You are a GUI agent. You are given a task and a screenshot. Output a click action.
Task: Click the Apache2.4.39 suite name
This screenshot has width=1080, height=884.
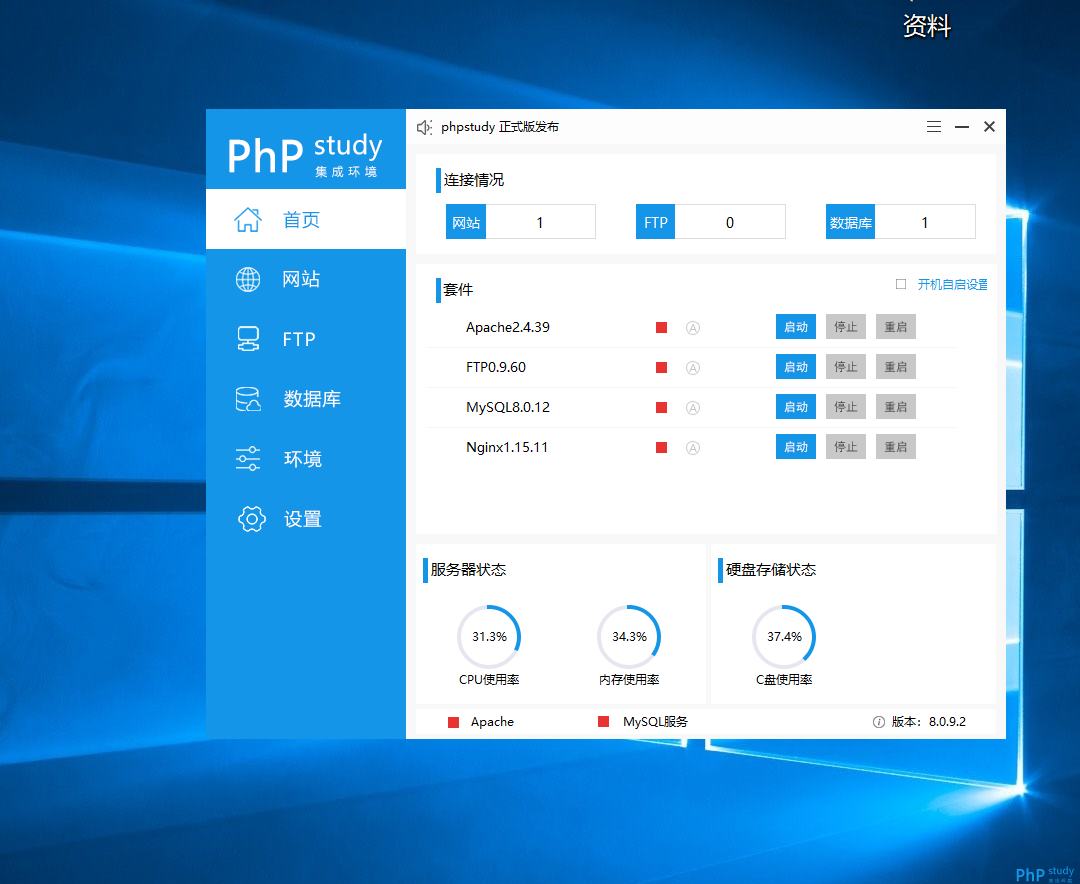(508, 327)
